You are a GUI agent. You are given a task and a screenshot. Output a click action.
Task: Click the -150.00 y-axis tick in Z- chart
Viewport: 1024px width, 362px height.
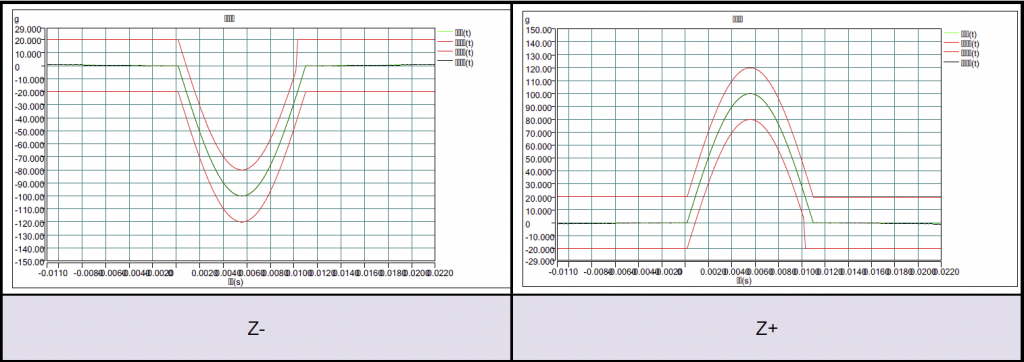coord(29,261)
